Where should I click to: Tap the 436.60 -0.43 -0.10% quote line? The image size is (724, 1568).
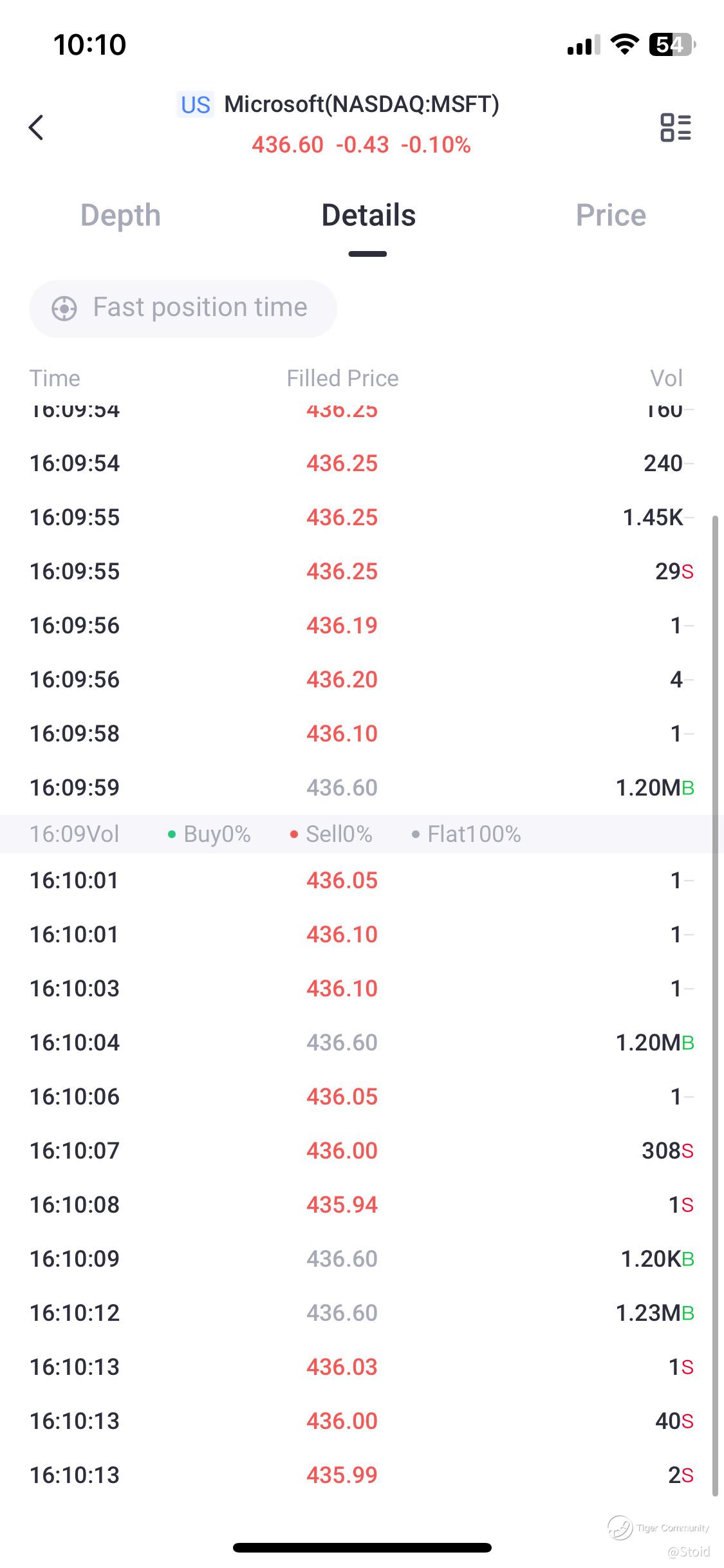(361, 145)
